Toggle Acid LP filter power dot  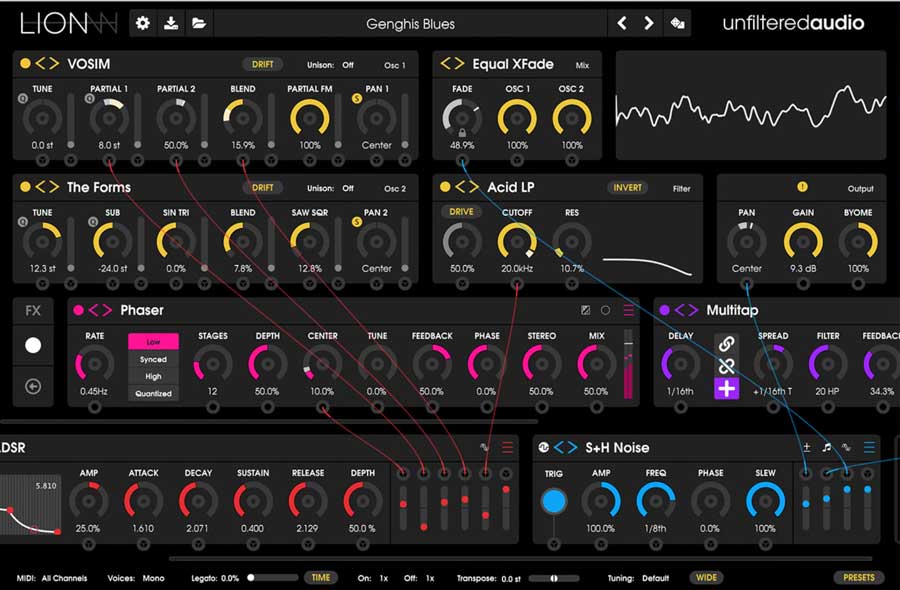tap(445, 187)
